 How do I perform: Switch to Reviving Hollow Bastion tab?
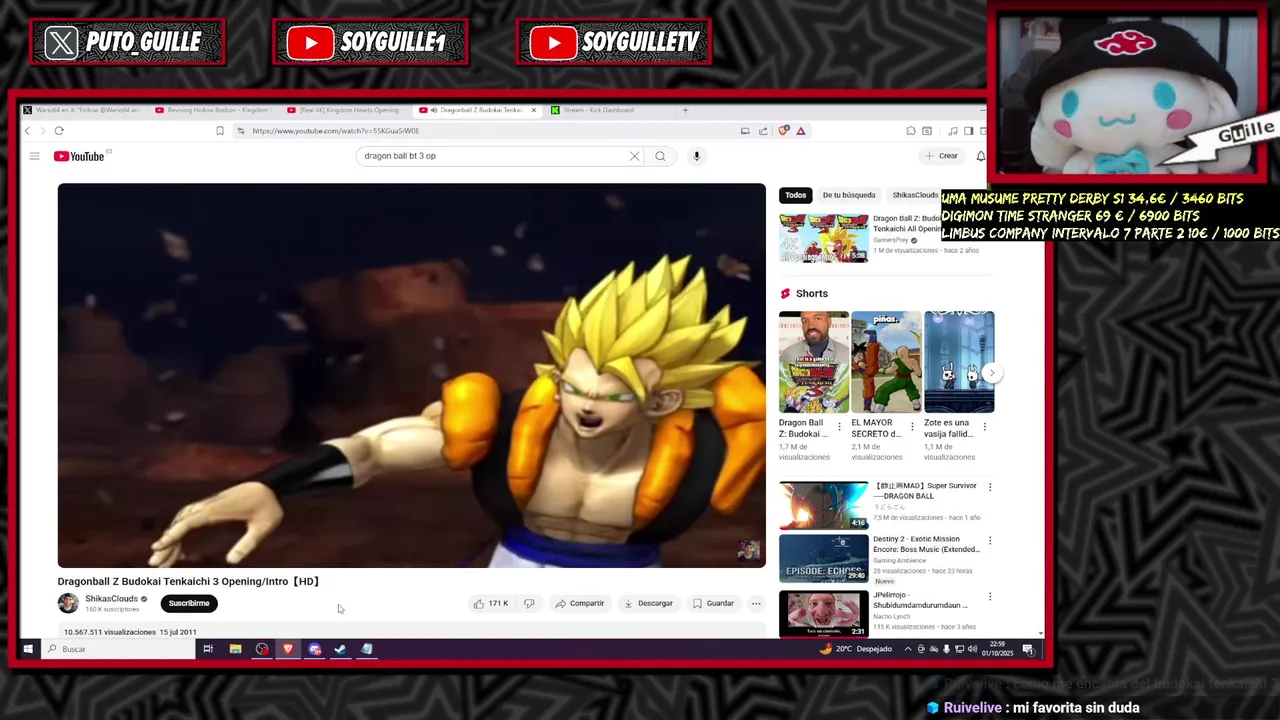coord(215,110)
